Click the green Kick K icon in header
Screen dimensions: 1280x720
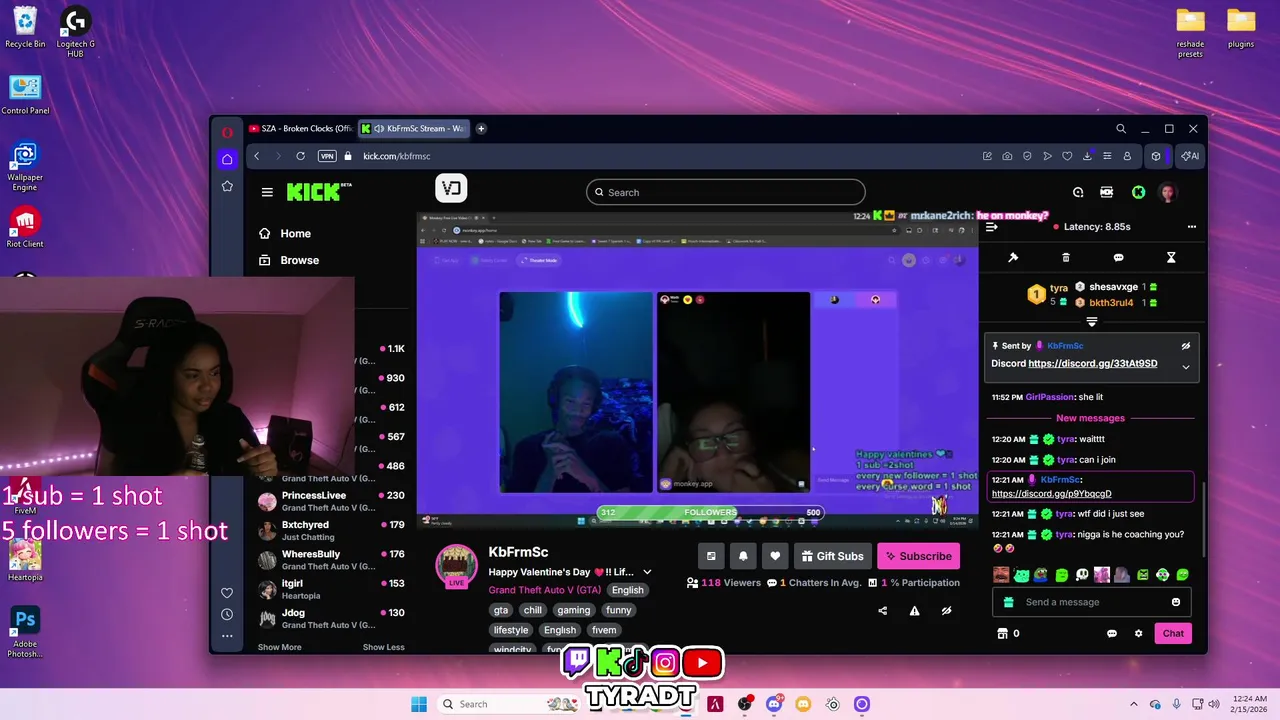click(1138, 192)
